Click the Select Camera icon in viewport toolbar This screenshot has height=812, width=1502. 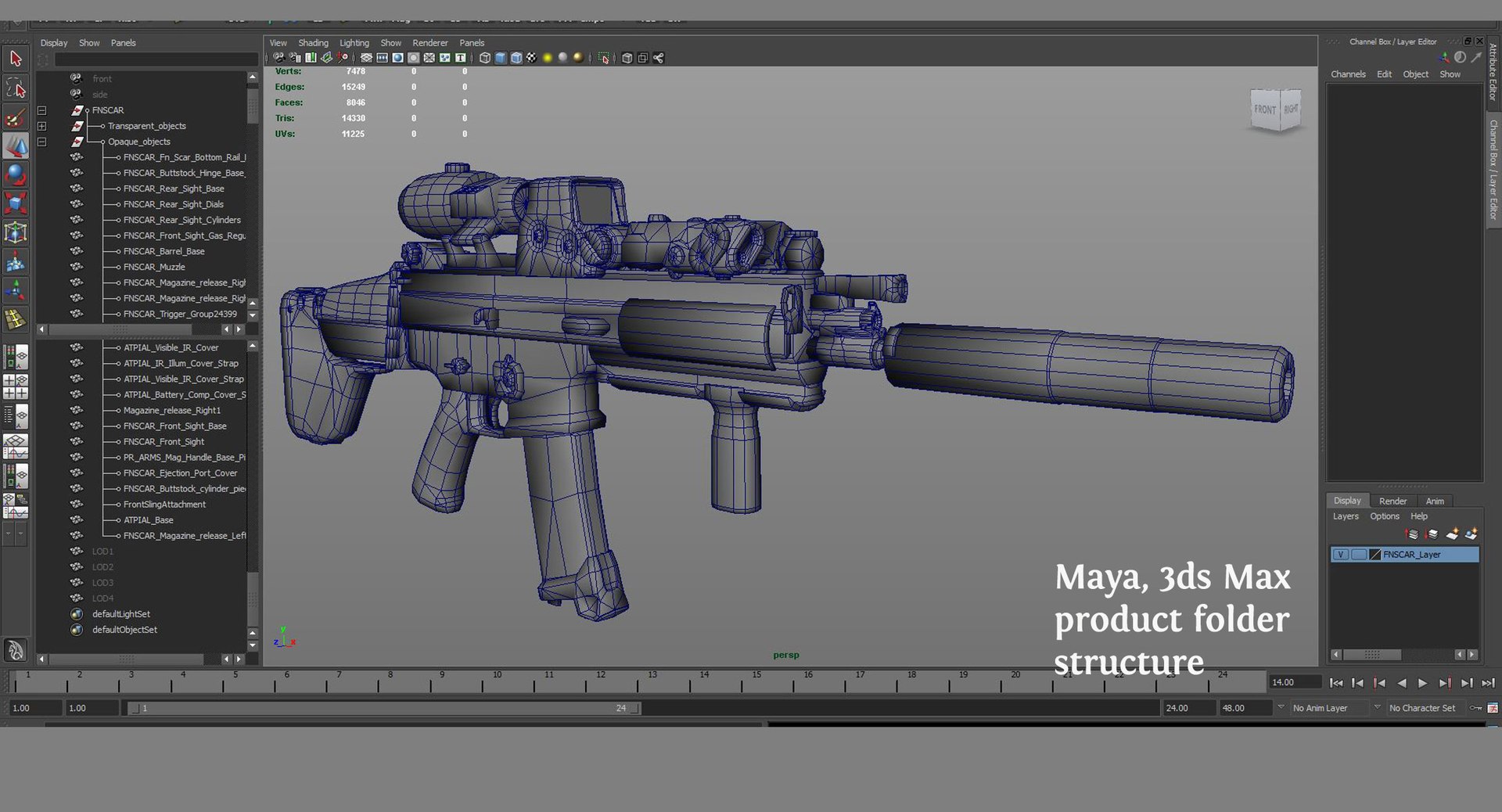pos(279,58)
